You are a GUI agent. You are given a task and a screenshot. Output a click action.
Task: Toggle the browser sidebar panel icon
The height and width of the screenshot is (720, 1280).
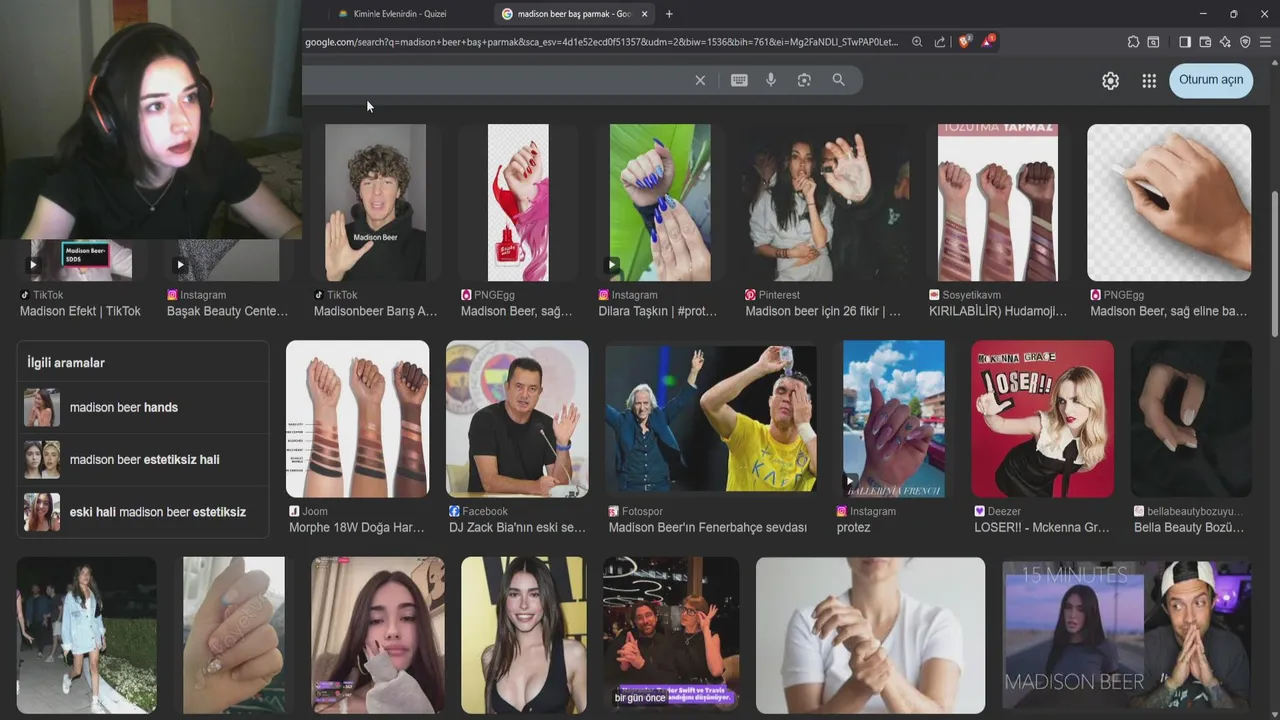1185,42
